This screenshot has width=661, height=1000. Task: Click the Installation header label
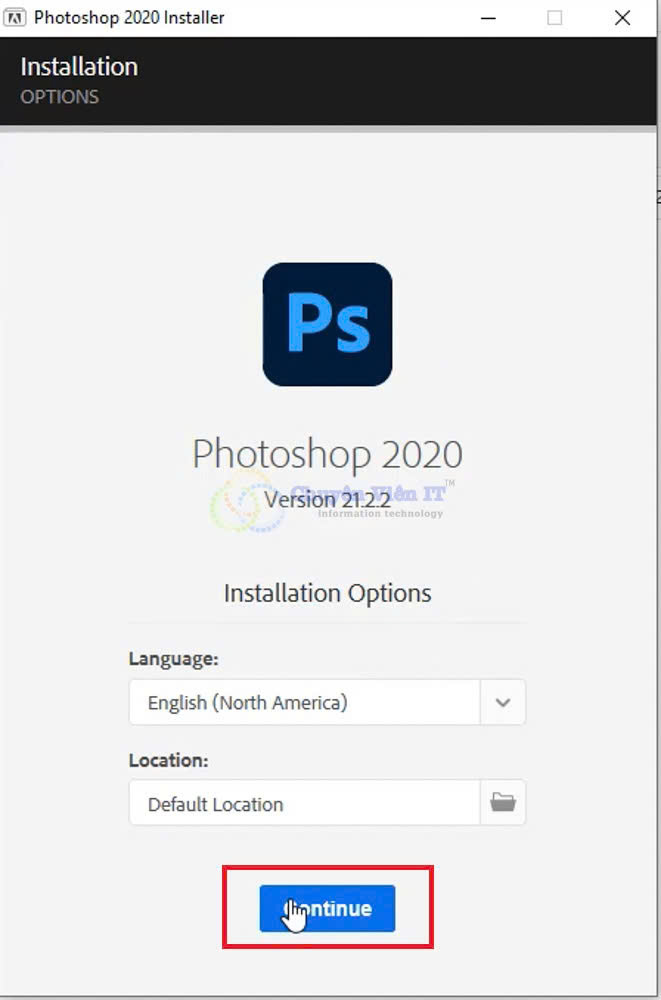point(79,66)
